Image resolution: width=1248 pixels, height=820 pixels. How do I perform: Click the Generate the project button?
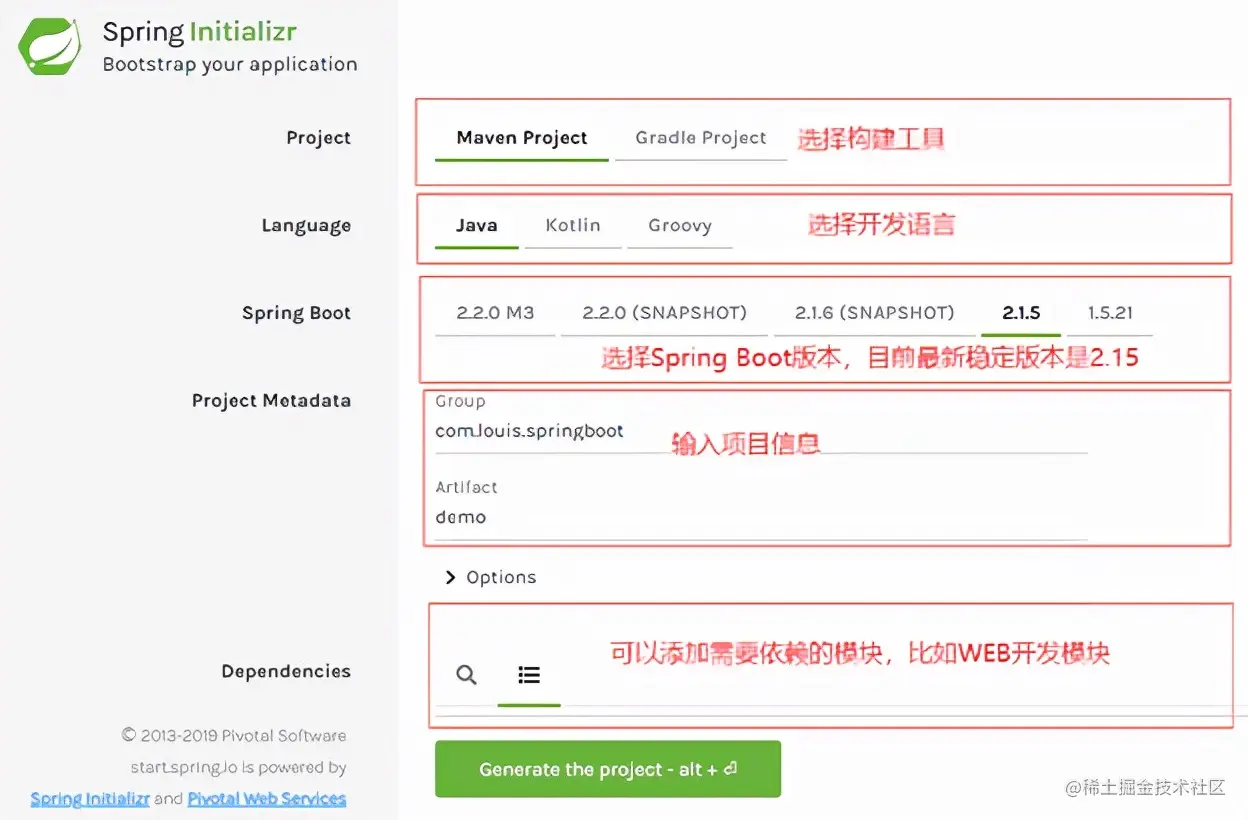click(x=607, y=769)
